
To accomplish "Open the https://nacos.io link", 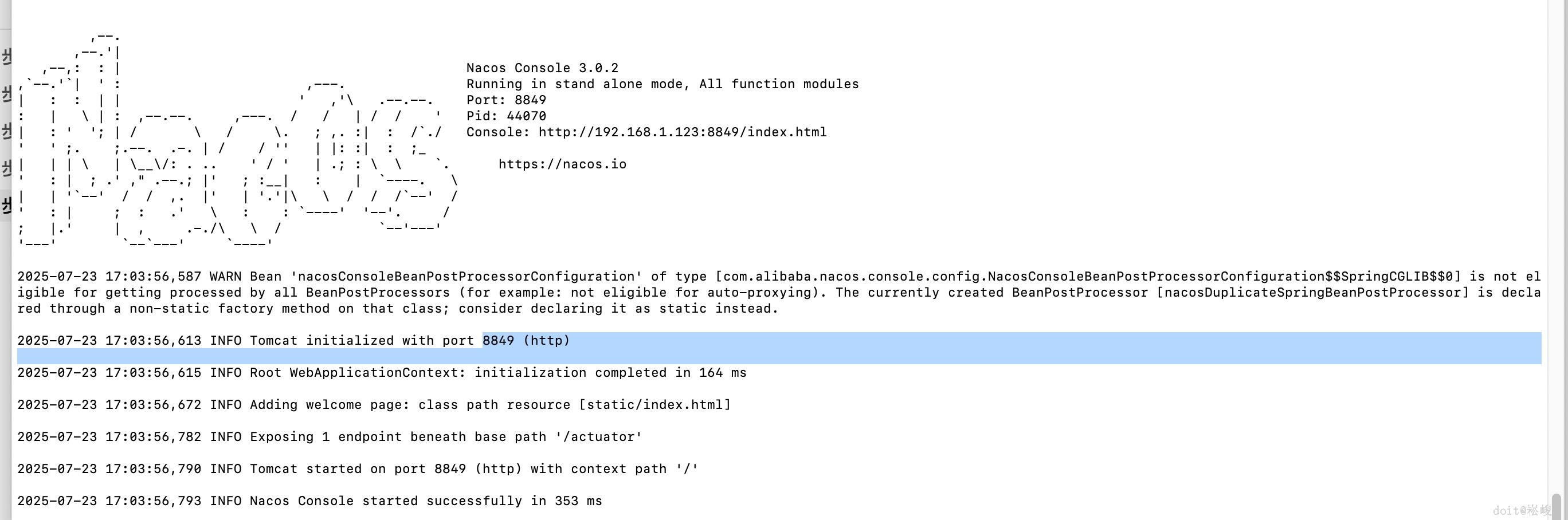I will point(562,164).
